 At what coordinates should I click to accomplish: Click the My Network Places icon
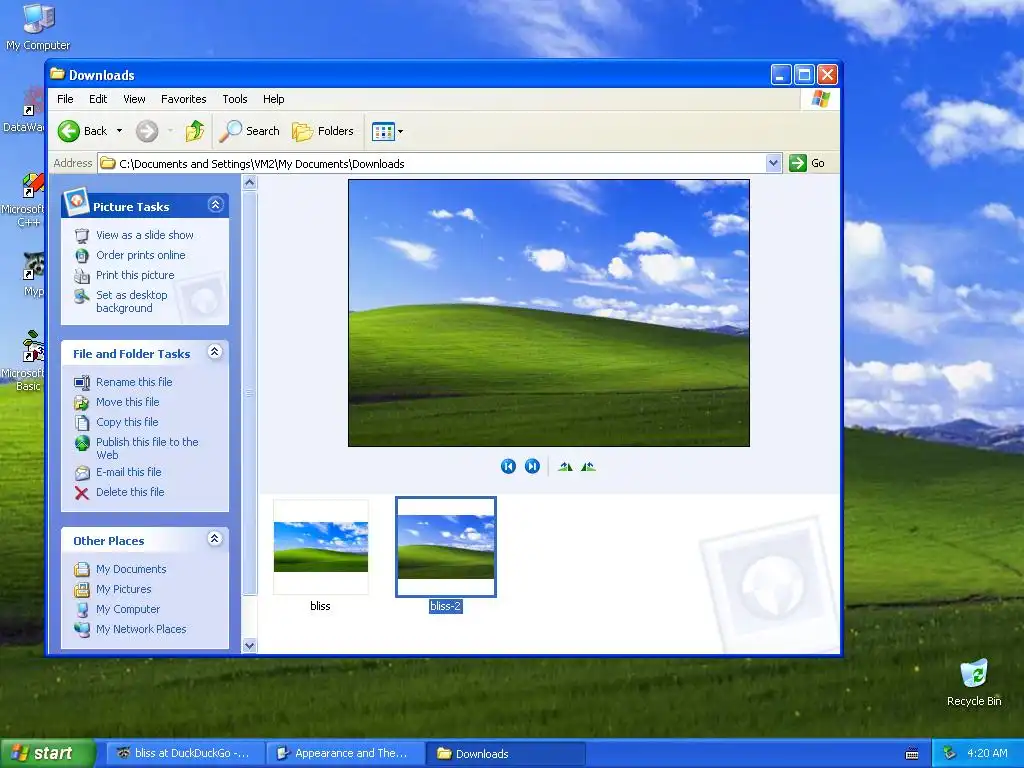click(x=82, y=630)
